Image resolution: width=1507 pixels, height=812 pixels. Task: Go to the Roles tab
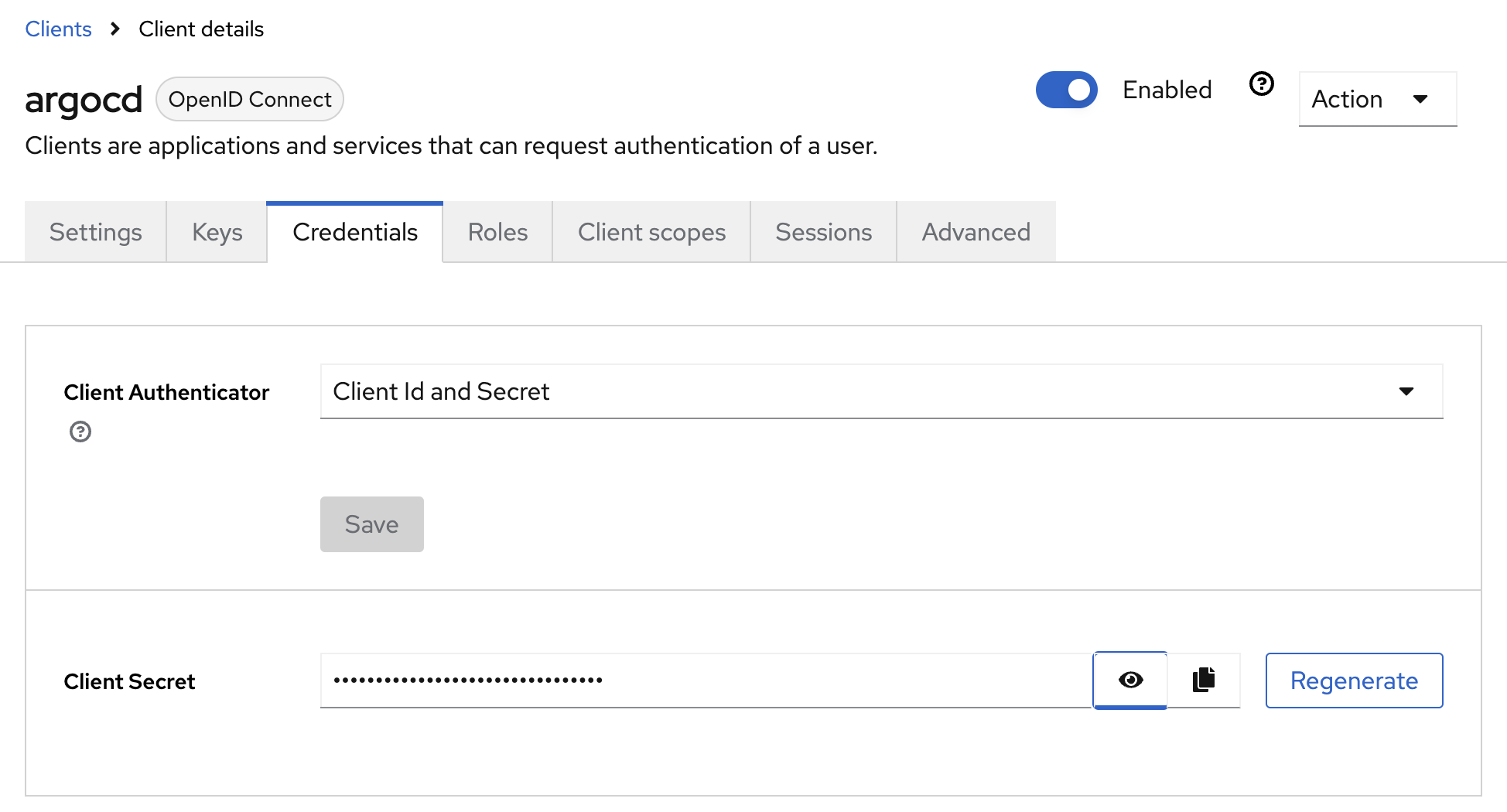497,232
